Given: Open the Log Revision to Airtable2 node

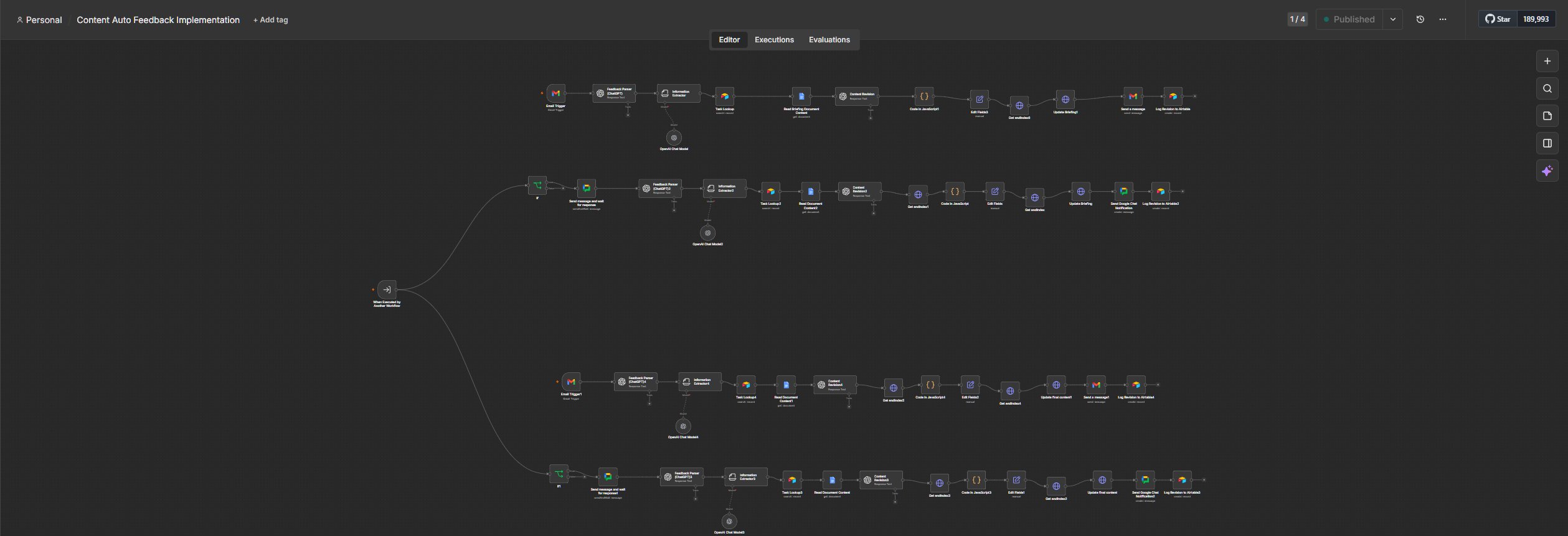Looking at the screenshot, I should (1161, 191).
